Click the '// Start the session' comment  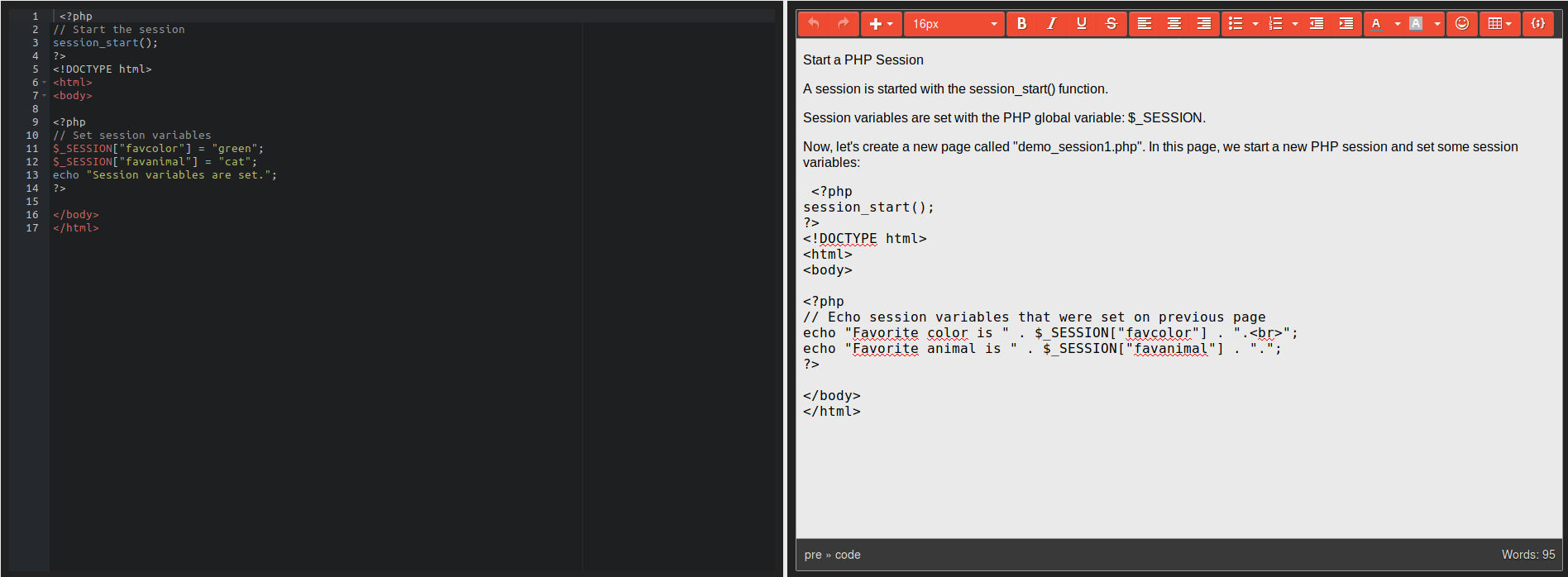[119, 30]
